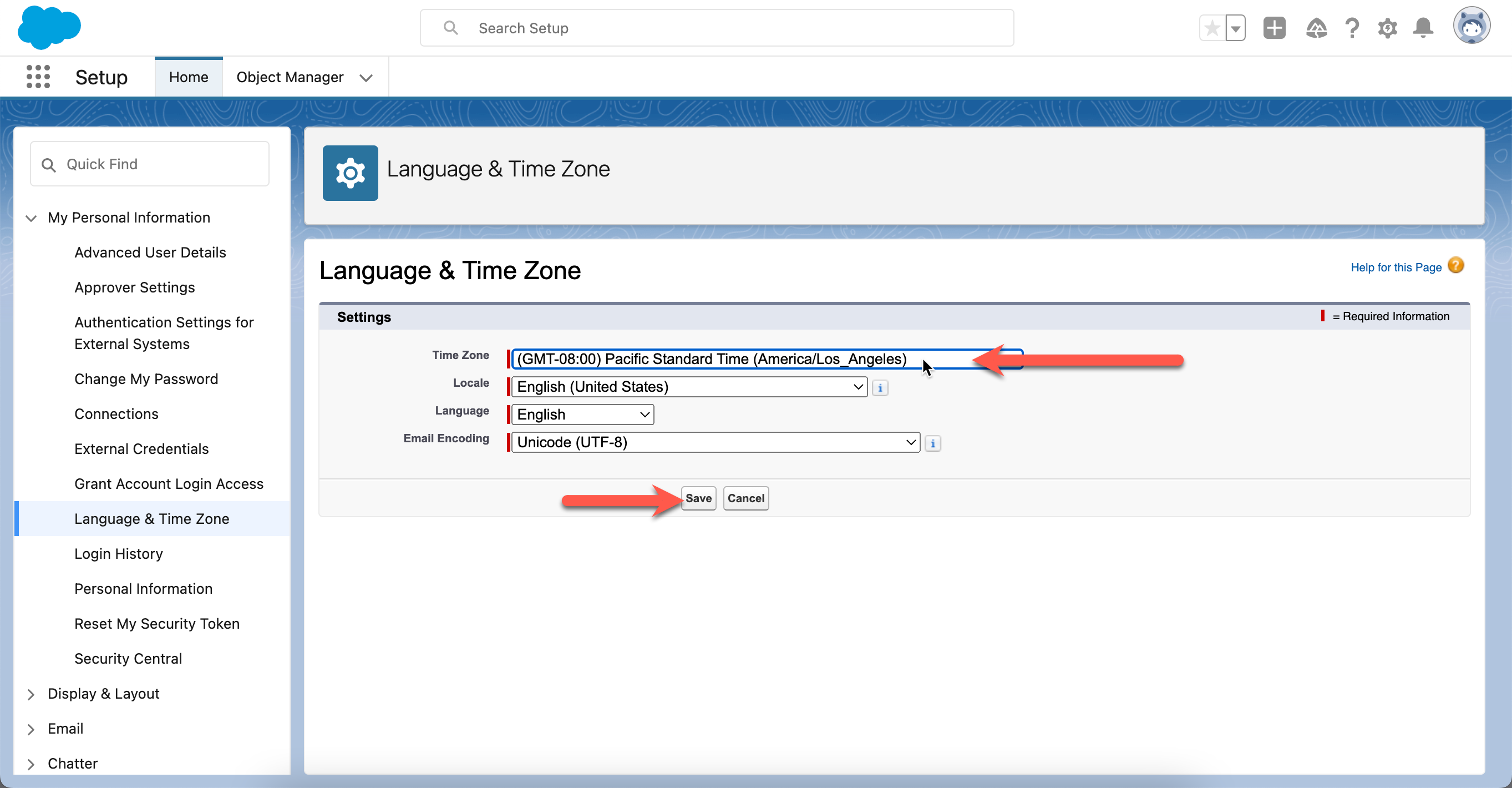Screen dimensions: 1512x788
Task: Click the Favorites star icon
Action: [1212, 28]
